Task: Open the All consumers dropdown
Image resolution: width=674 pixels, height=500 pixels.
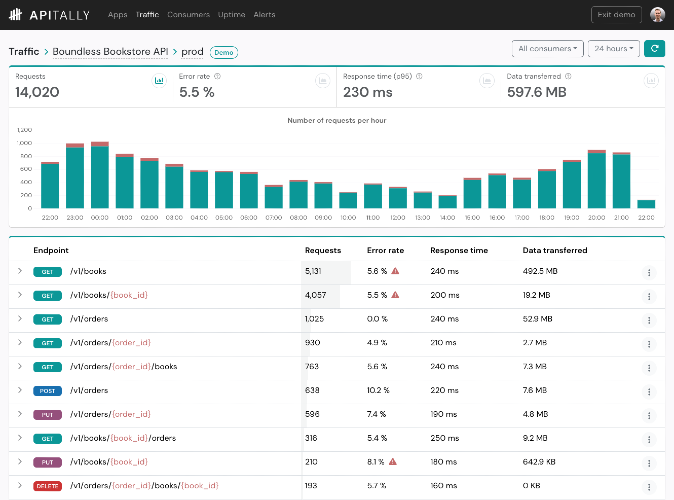Action: 548,49
